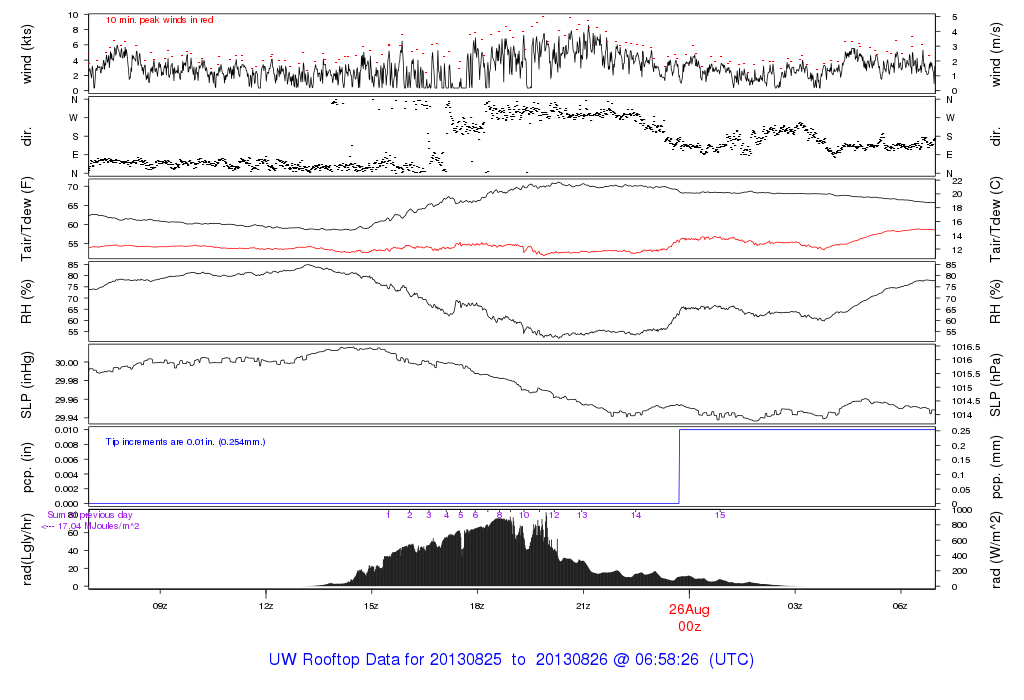Click the '12z' time axis label
Viewport: 1024px width, 700px height.
tap(266, 606)
